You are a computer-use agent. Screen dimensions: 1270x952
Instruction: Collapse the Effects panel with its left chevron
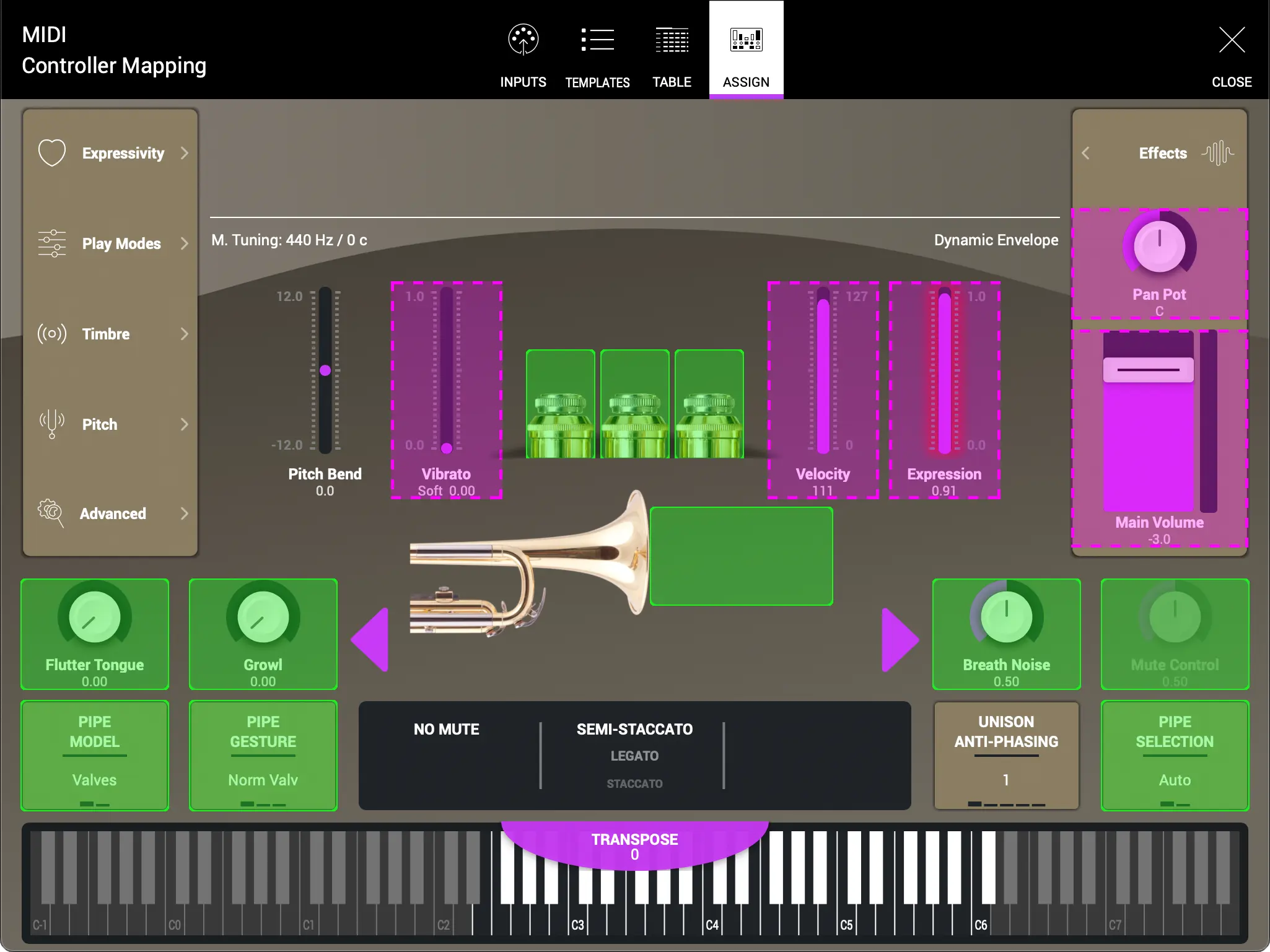[x=1087, y=152]
